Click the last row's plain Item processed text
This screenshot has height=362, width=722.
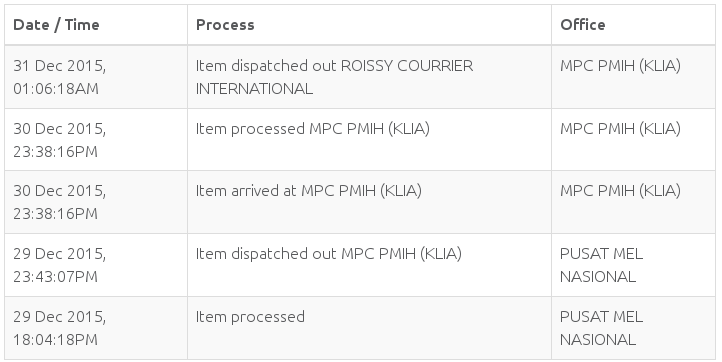[x=250, y=317]
